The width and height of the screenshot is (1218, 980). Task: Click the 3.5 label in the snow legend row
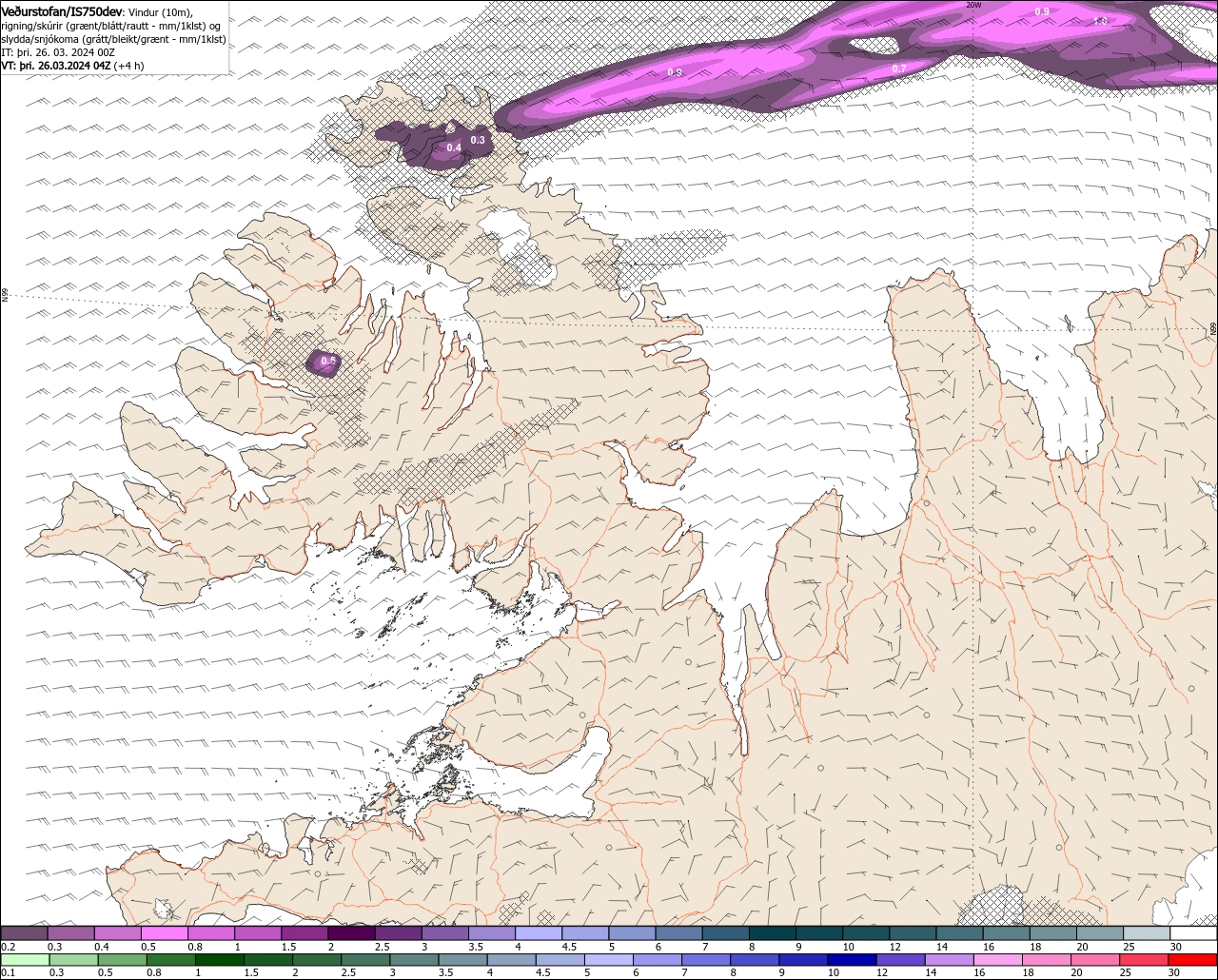[x=475, y=947]
